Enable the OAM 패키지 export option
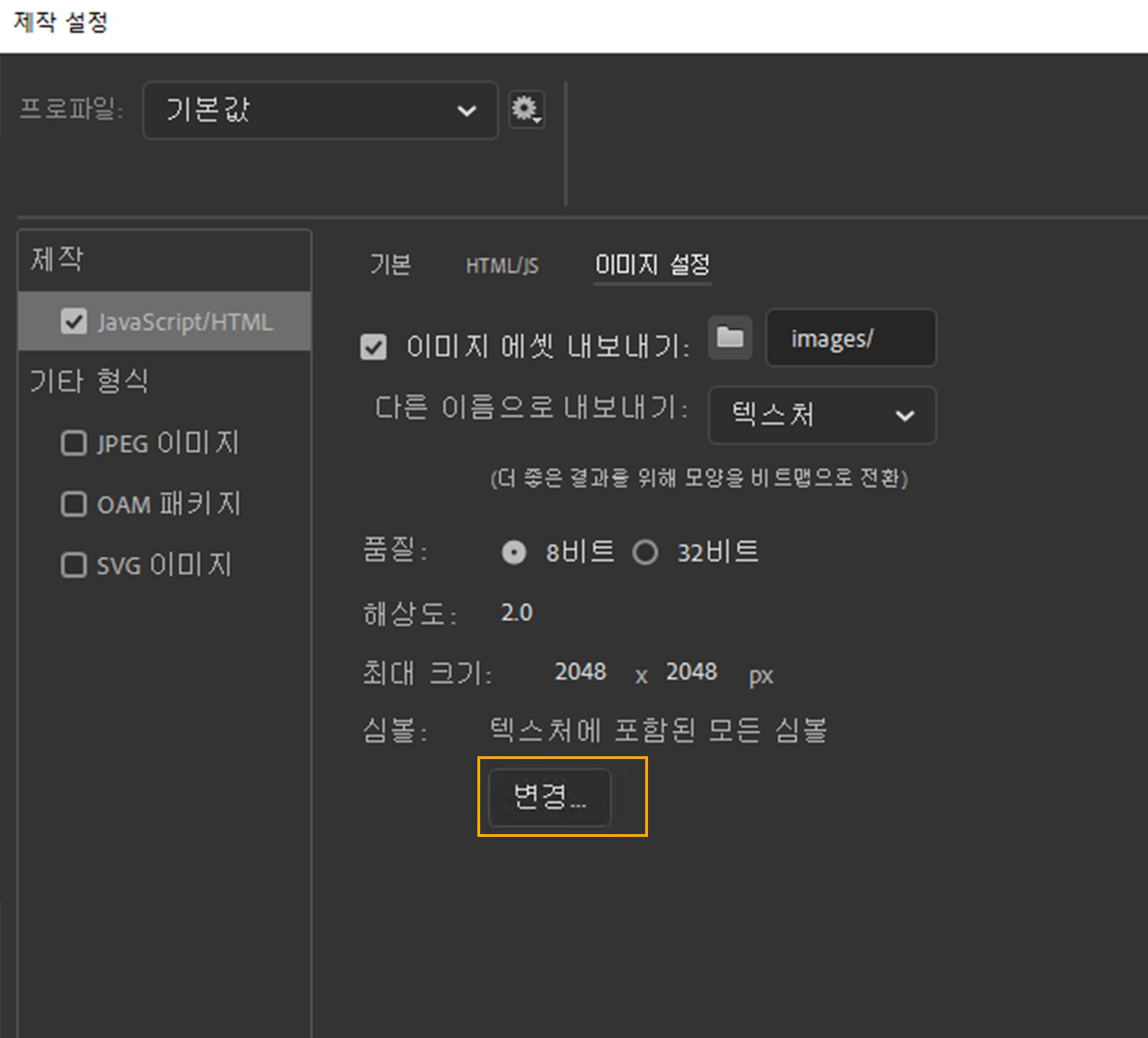Image resolution: width=1148 pixels, height=1038 pixels. pyautogui.click(x=74, y=504)
